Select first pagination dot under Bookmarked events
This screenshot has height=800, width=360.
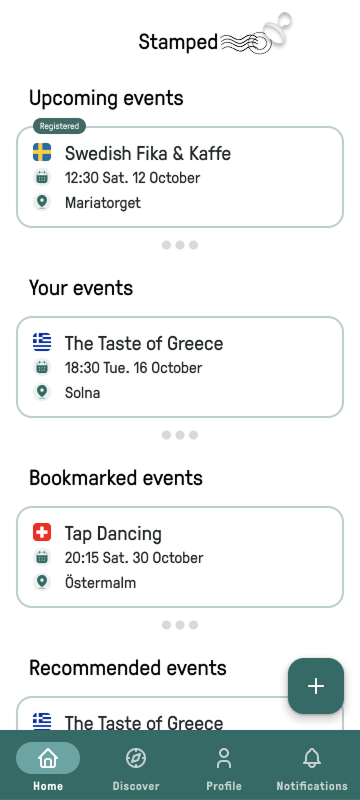click(x=166, y=625)
